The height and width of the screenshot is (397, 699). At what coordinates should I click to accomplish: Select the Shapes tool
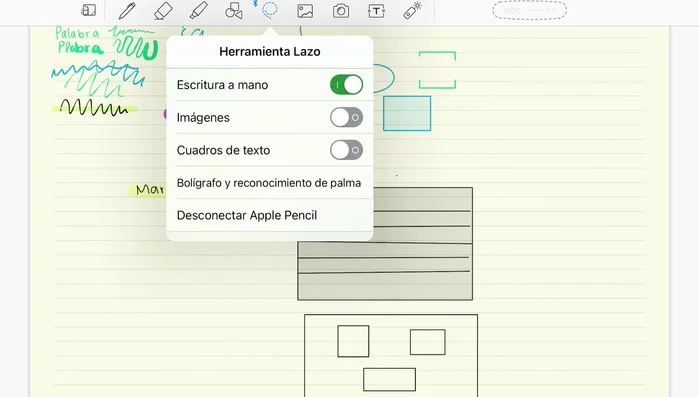pos(234,11)
